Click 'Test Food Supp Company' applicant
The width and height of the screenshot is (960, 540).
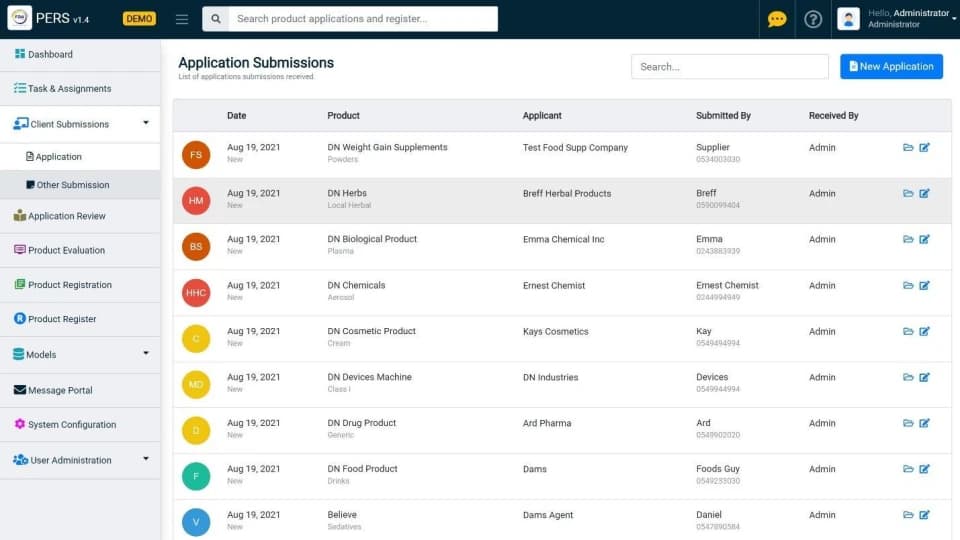coord(576,148)
